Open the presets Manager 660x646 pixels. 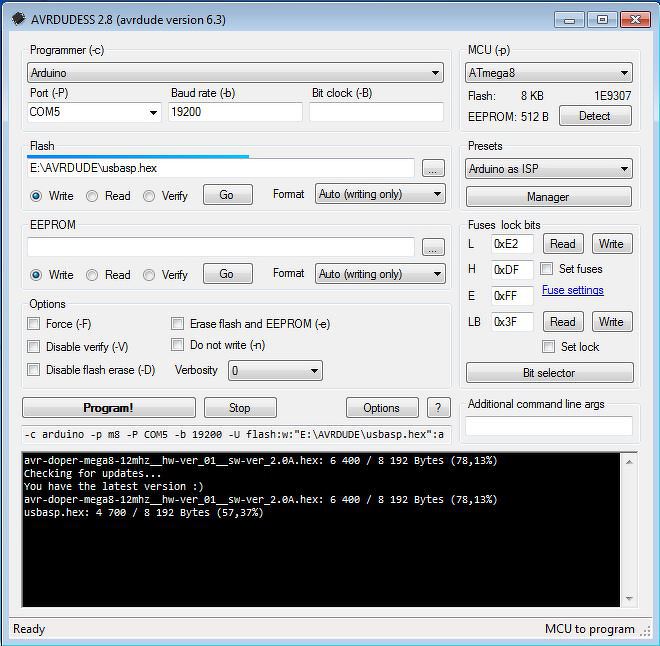point(548,197)
